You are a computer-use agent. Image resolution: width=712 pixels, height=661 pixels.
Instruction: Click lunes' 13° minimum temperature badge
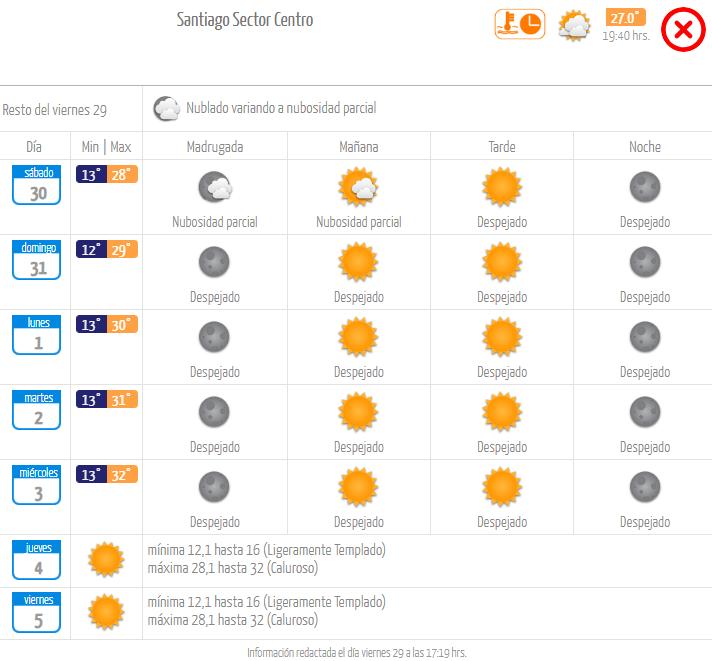coord(91,324)
